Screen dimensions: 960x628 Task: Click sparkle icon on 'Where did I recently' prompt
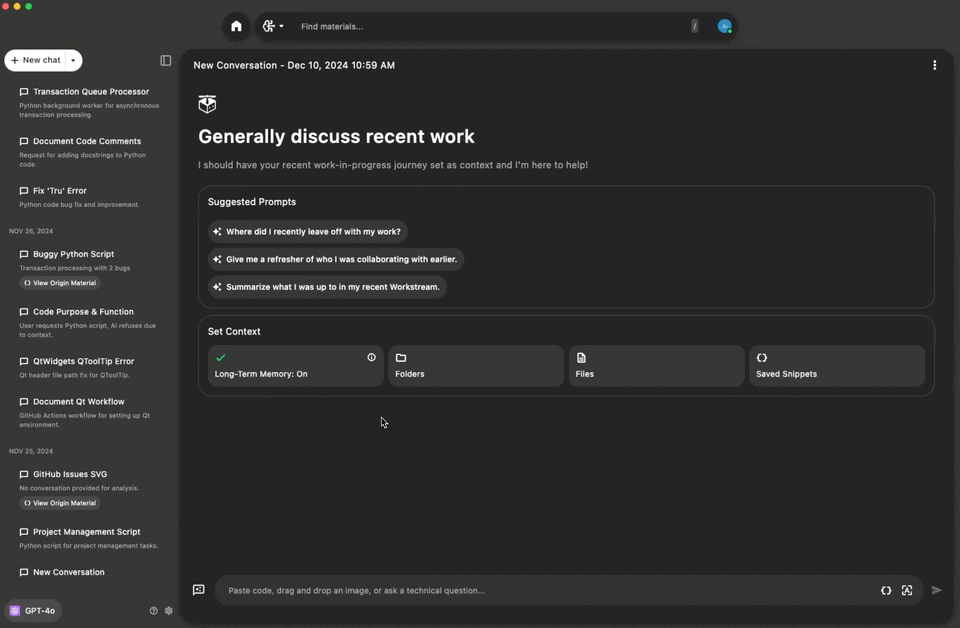[217, 231]
